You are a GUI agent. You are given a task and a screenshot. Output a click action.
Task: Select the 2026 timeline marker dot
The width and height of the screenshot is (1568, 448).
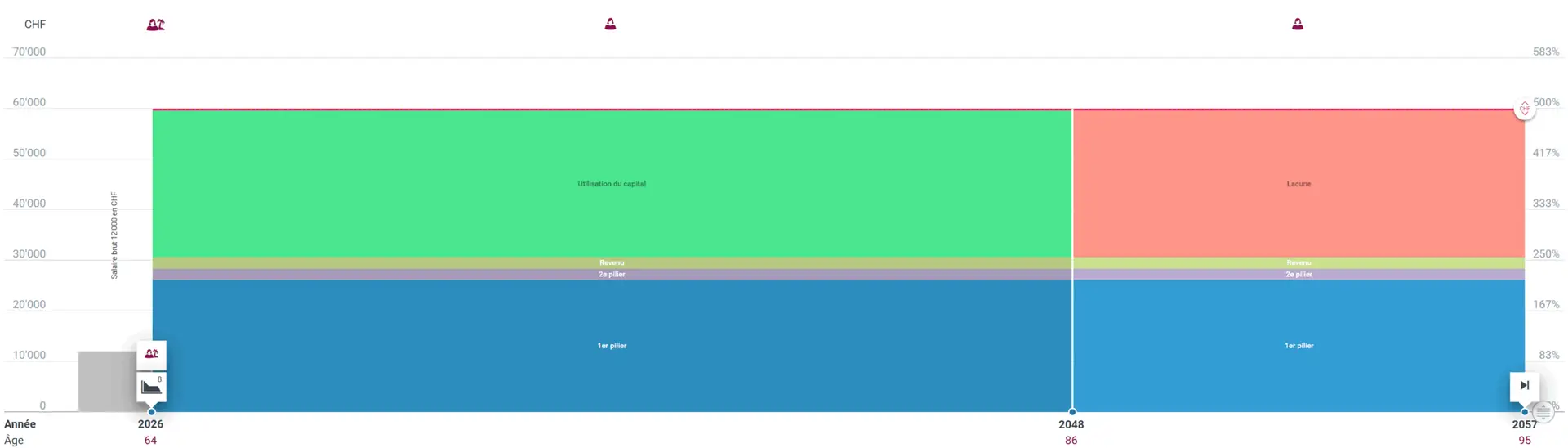click(152, 412)
